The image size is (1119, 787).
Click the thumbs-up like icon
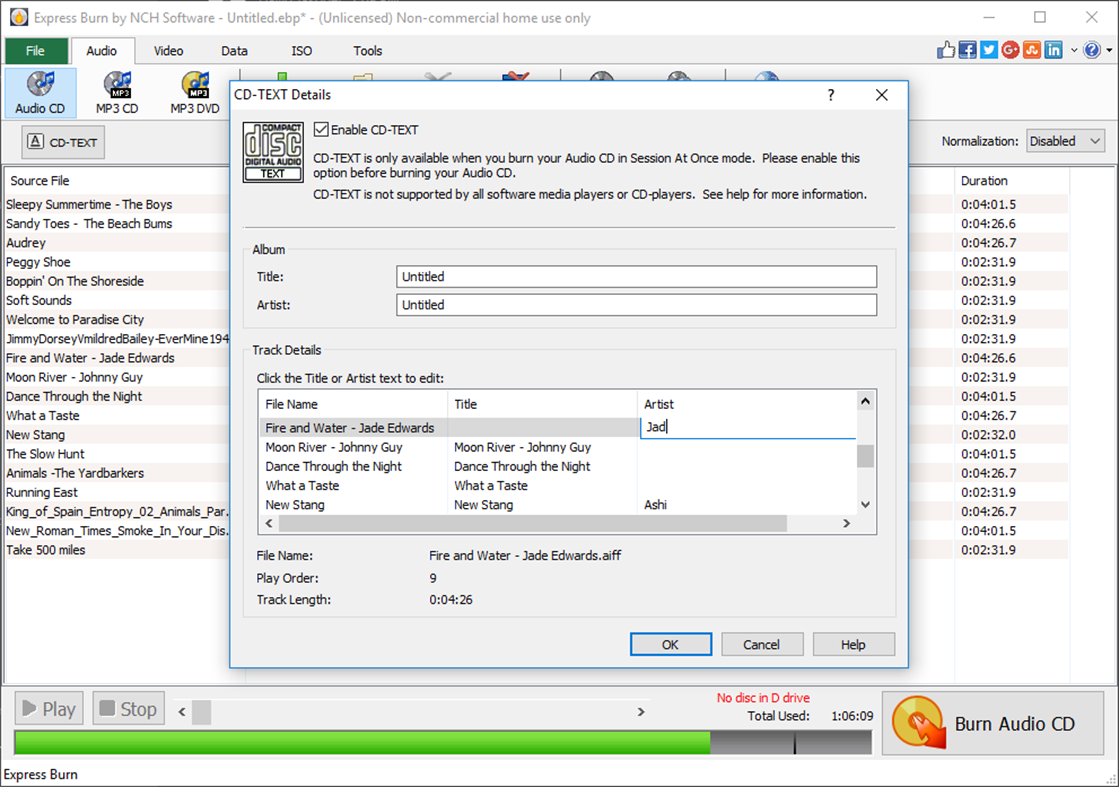[946, 49]
